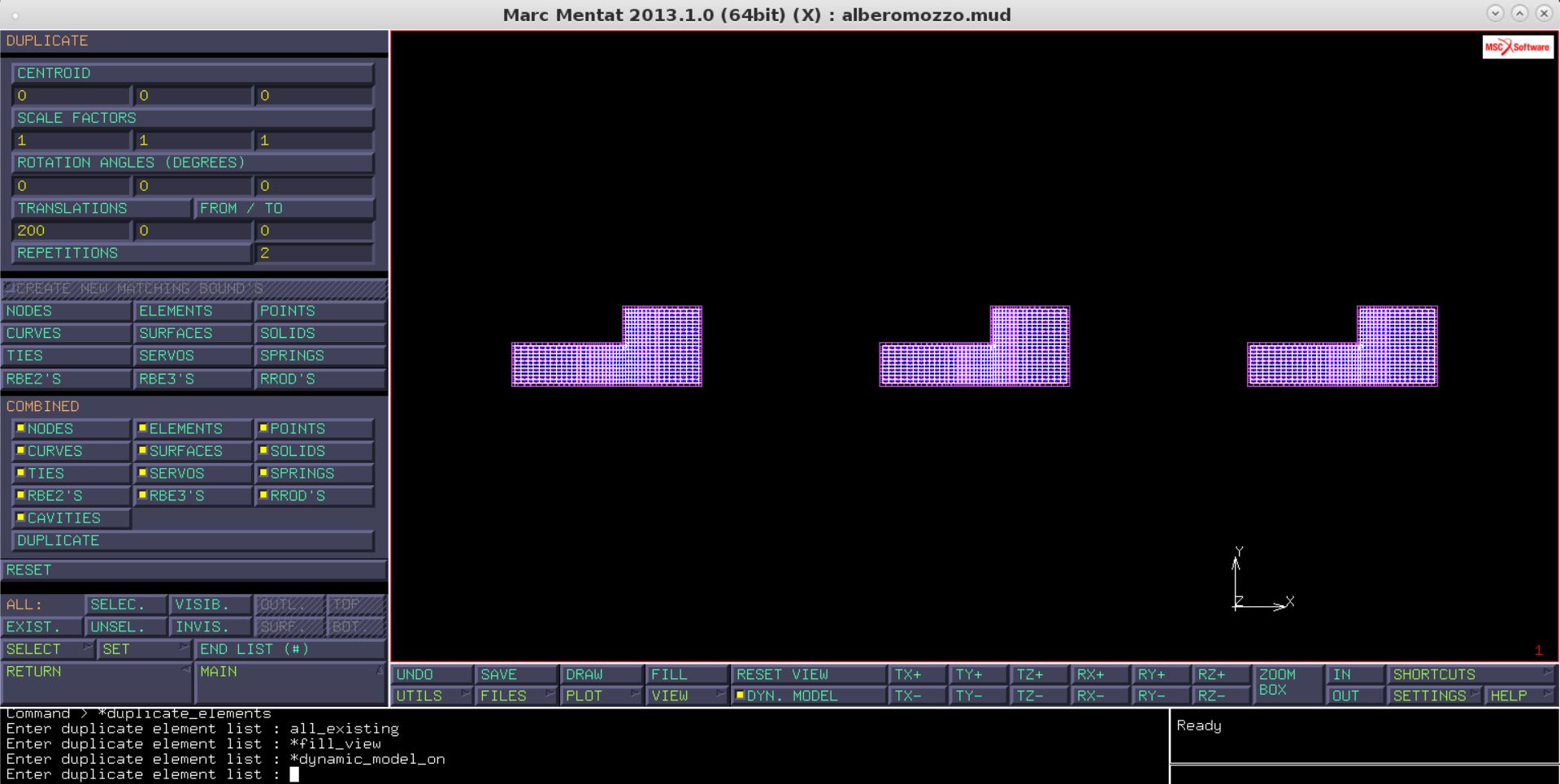Viewport: 1560px width, 784px height.
Task: Rotate view with RY-
Action: coord(1161,696)
